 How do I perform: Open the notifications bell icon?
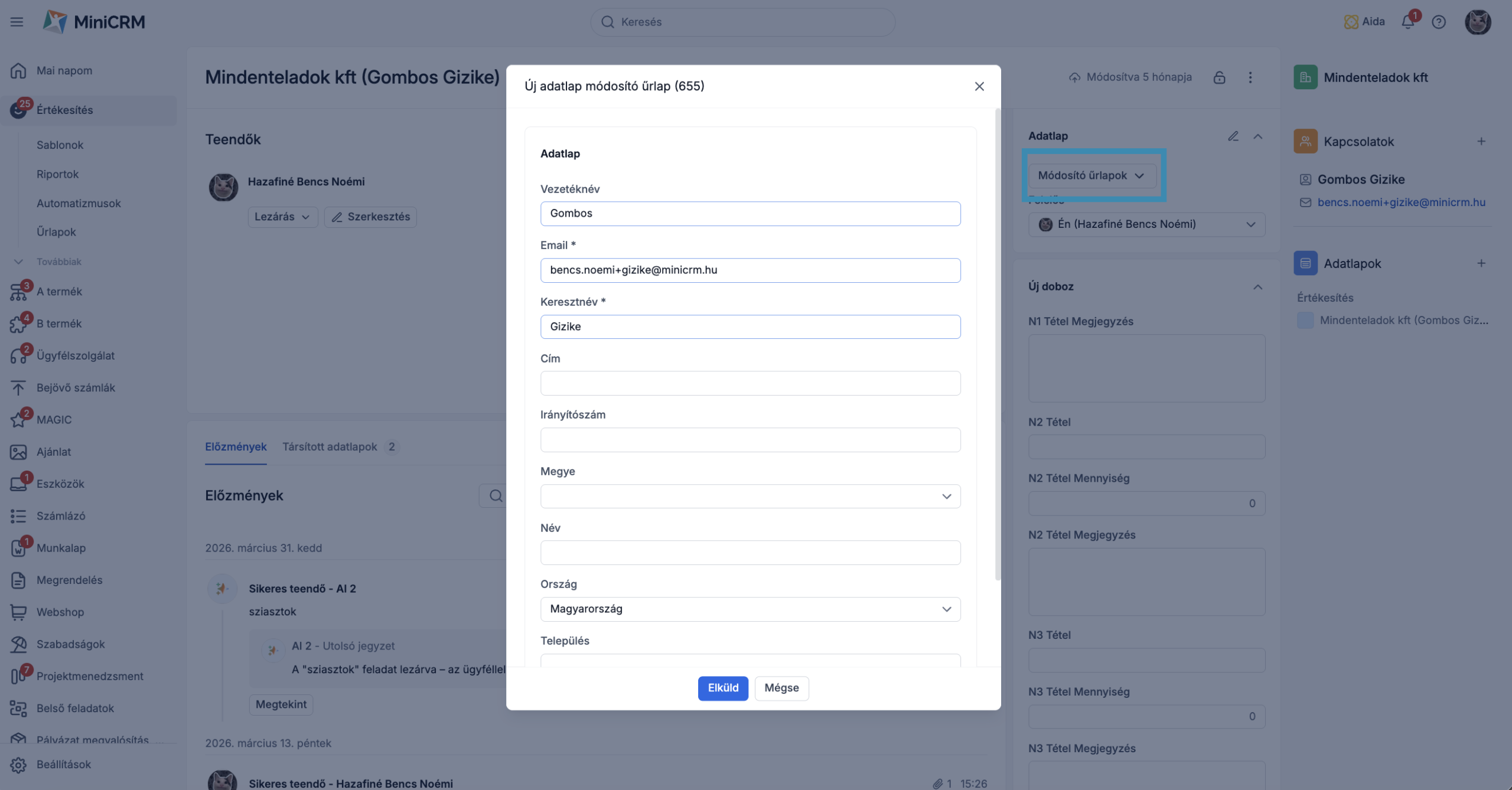1408,22
